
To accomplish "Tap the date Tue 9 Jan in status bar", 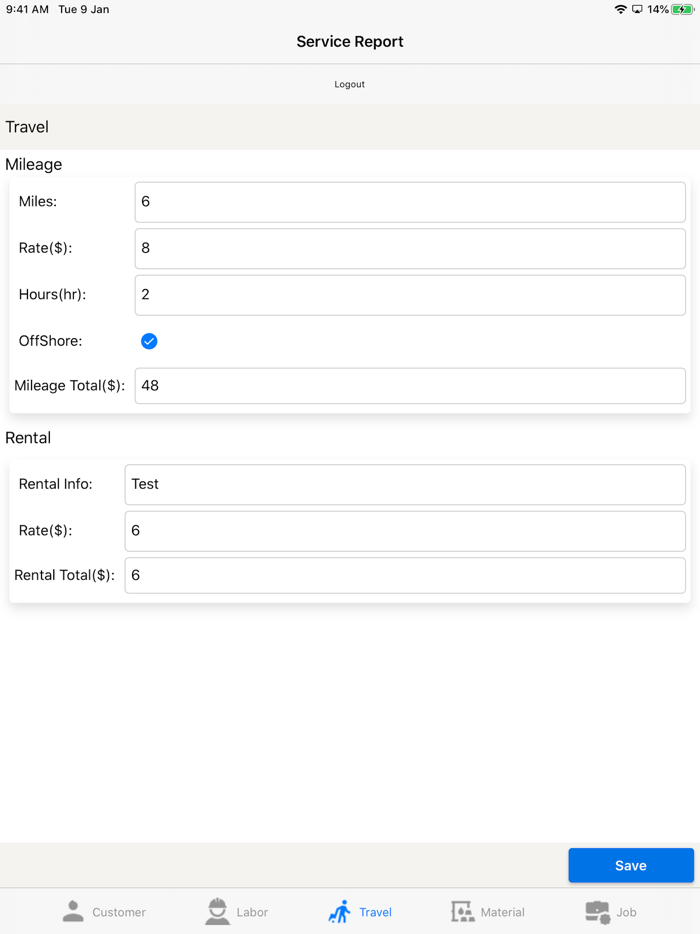I will 82,9.
